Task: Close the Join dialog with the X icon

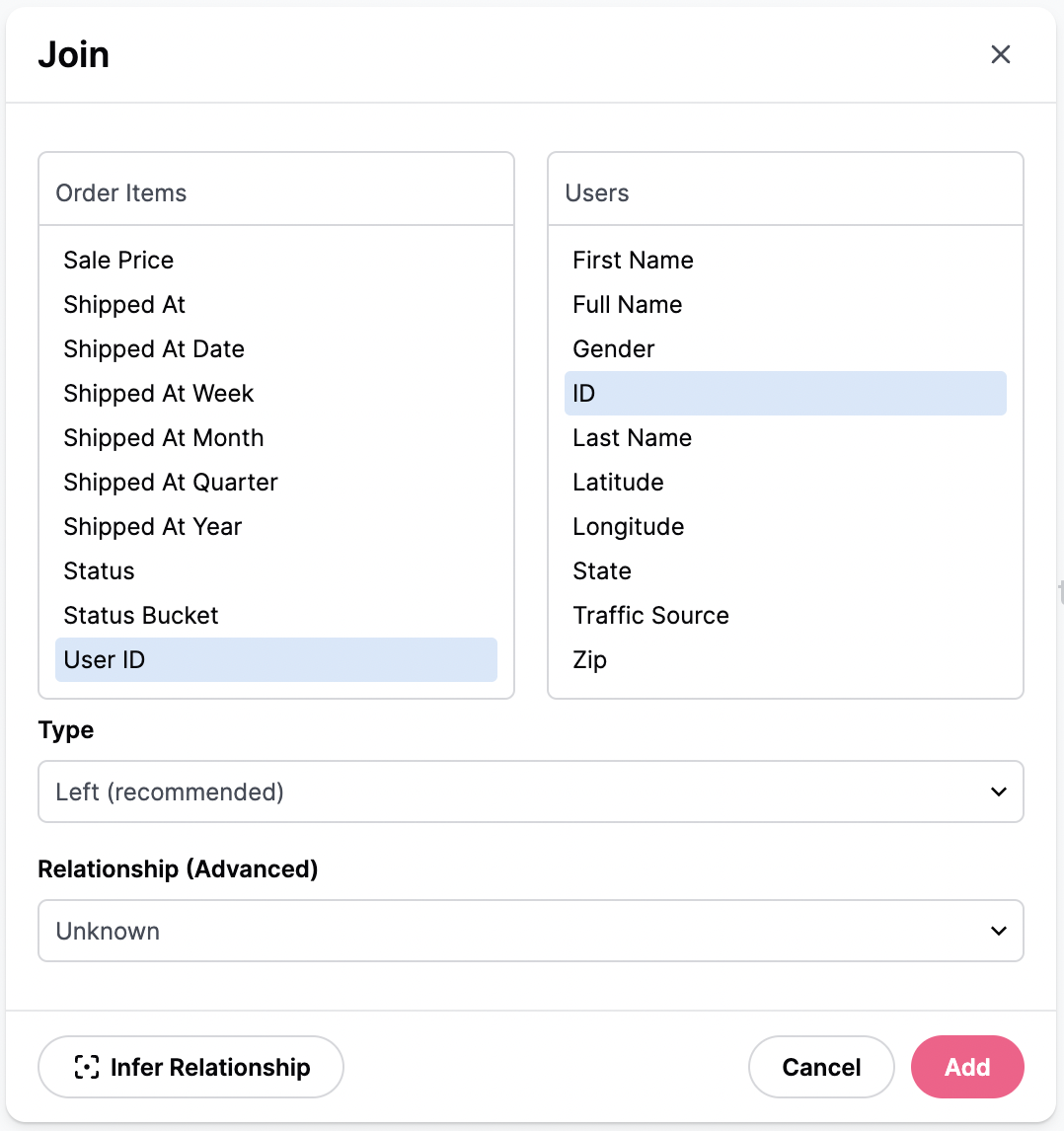Action: coord(1000,54)
